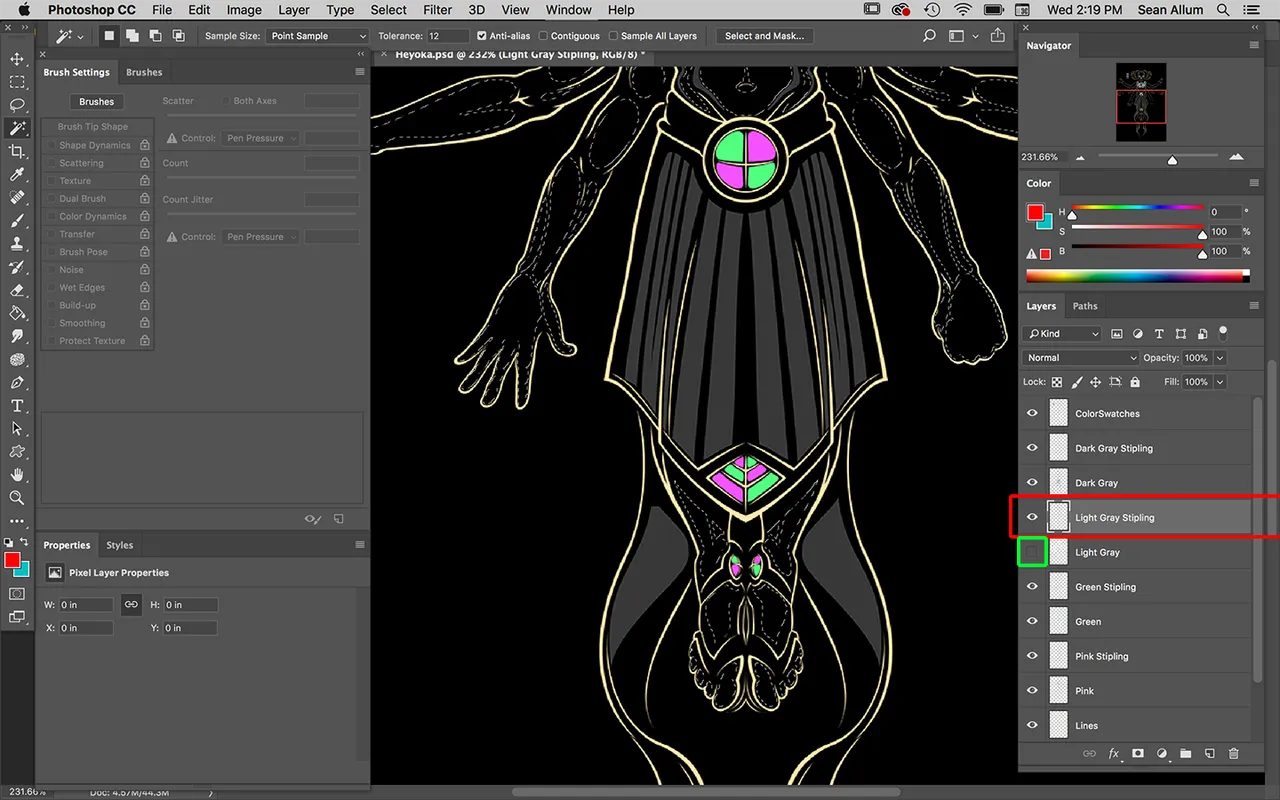Screen dimensions: 1280x800
Task: Click the color spectrum ramp bar
Action: coord(1138,276)
